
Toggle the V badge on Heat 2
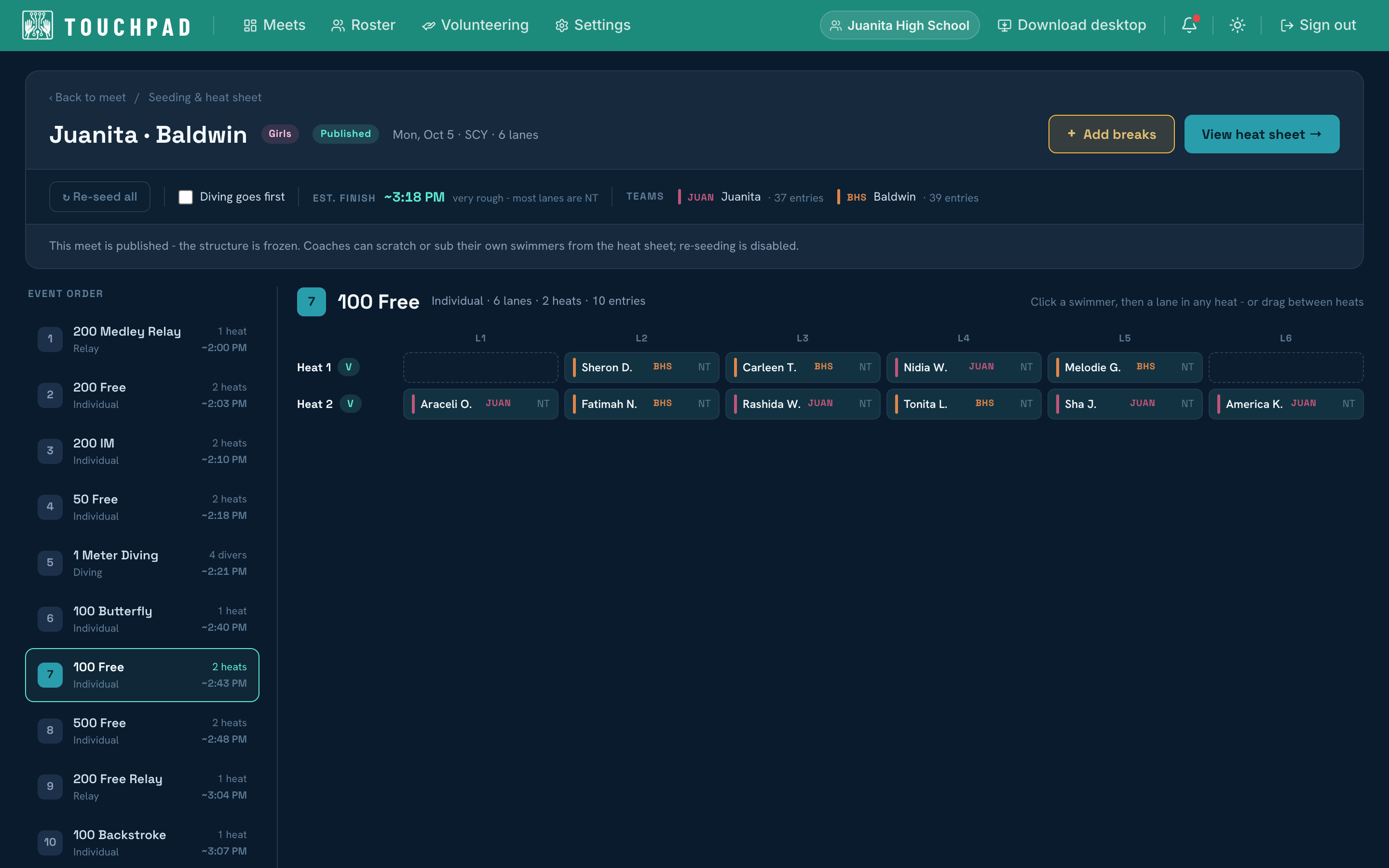(x=350, y=404)
